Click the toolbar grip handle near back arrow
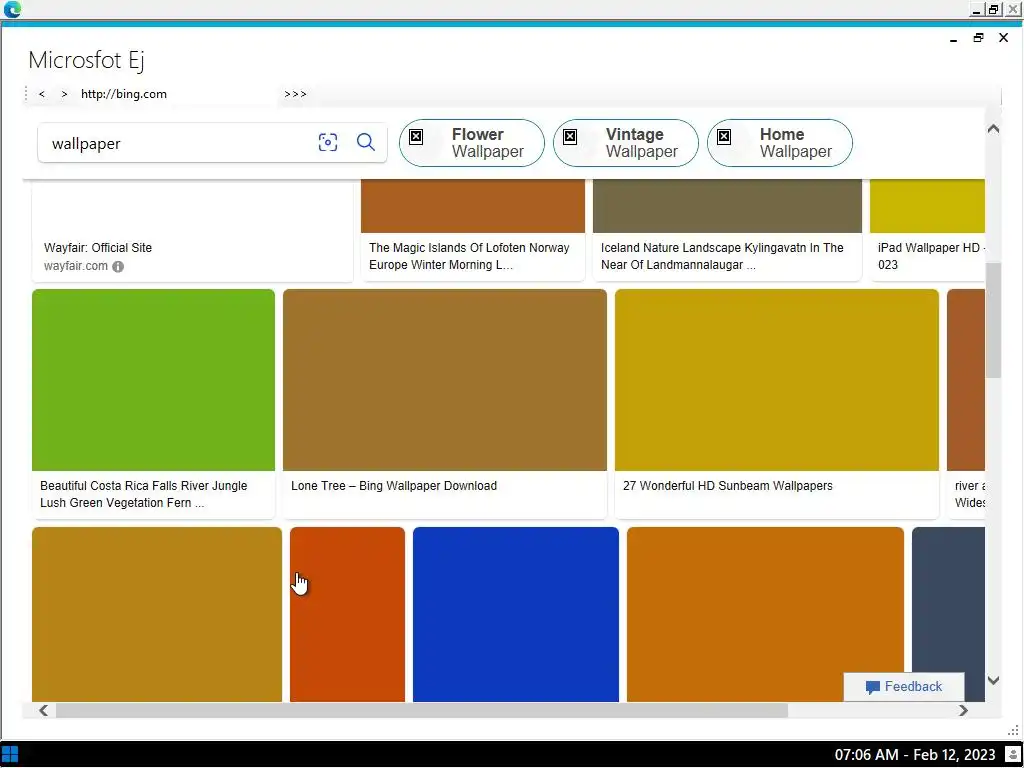The height and width of the screenshot is (768, 1024). 26,94
